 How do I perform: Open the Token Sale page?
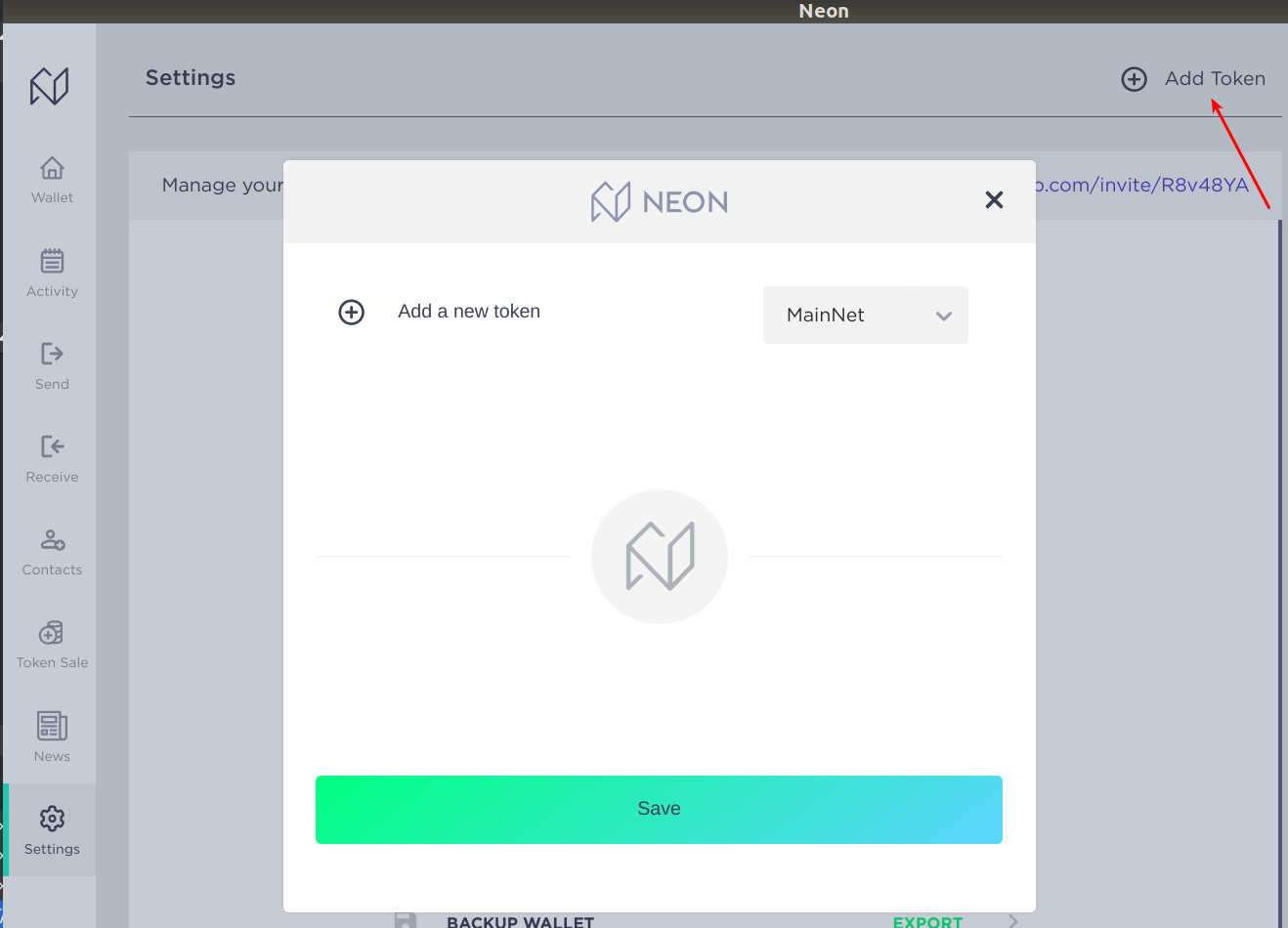52,646
